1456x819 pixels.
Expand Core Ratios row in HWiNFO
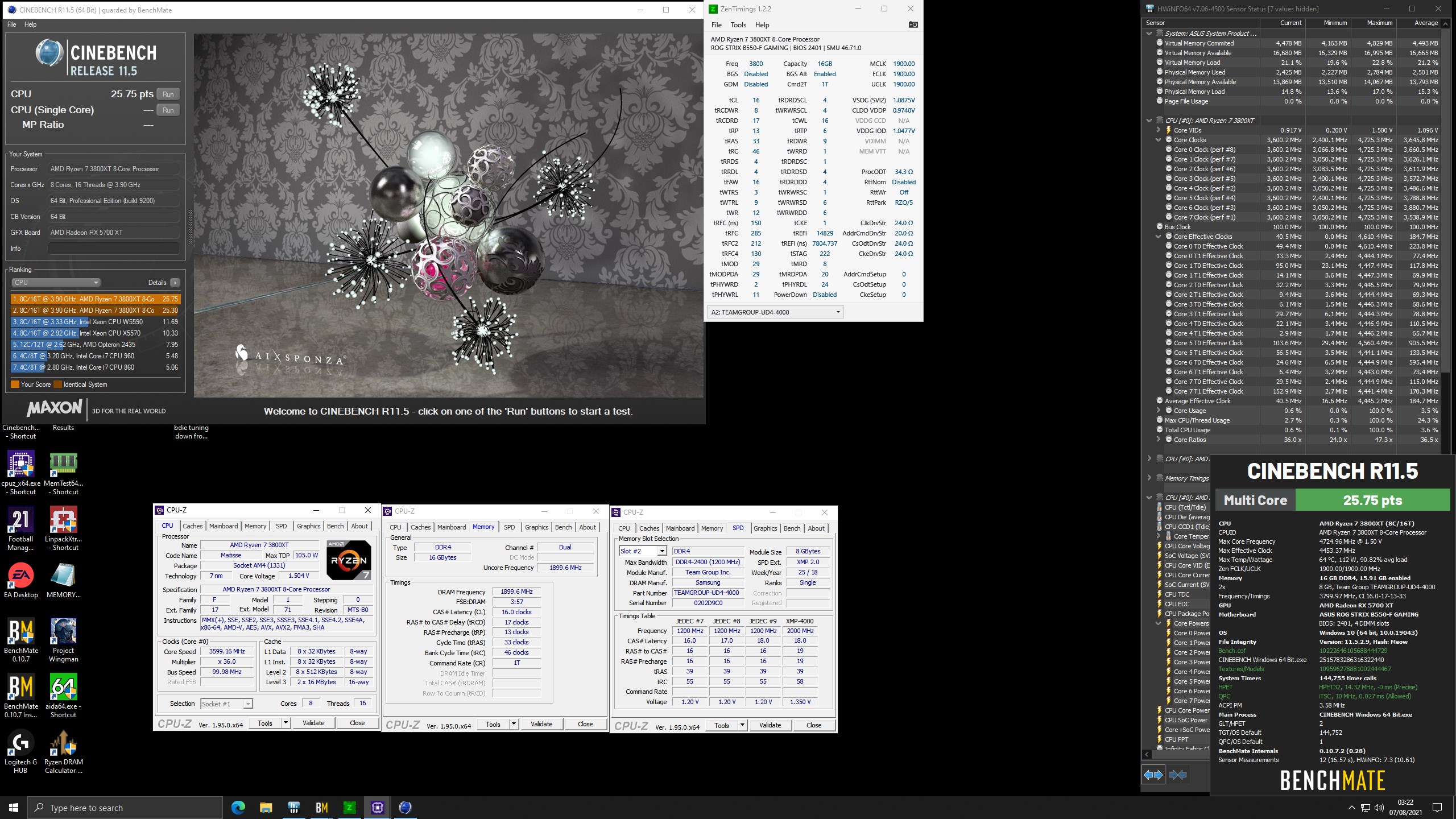tap(1159, 440)
